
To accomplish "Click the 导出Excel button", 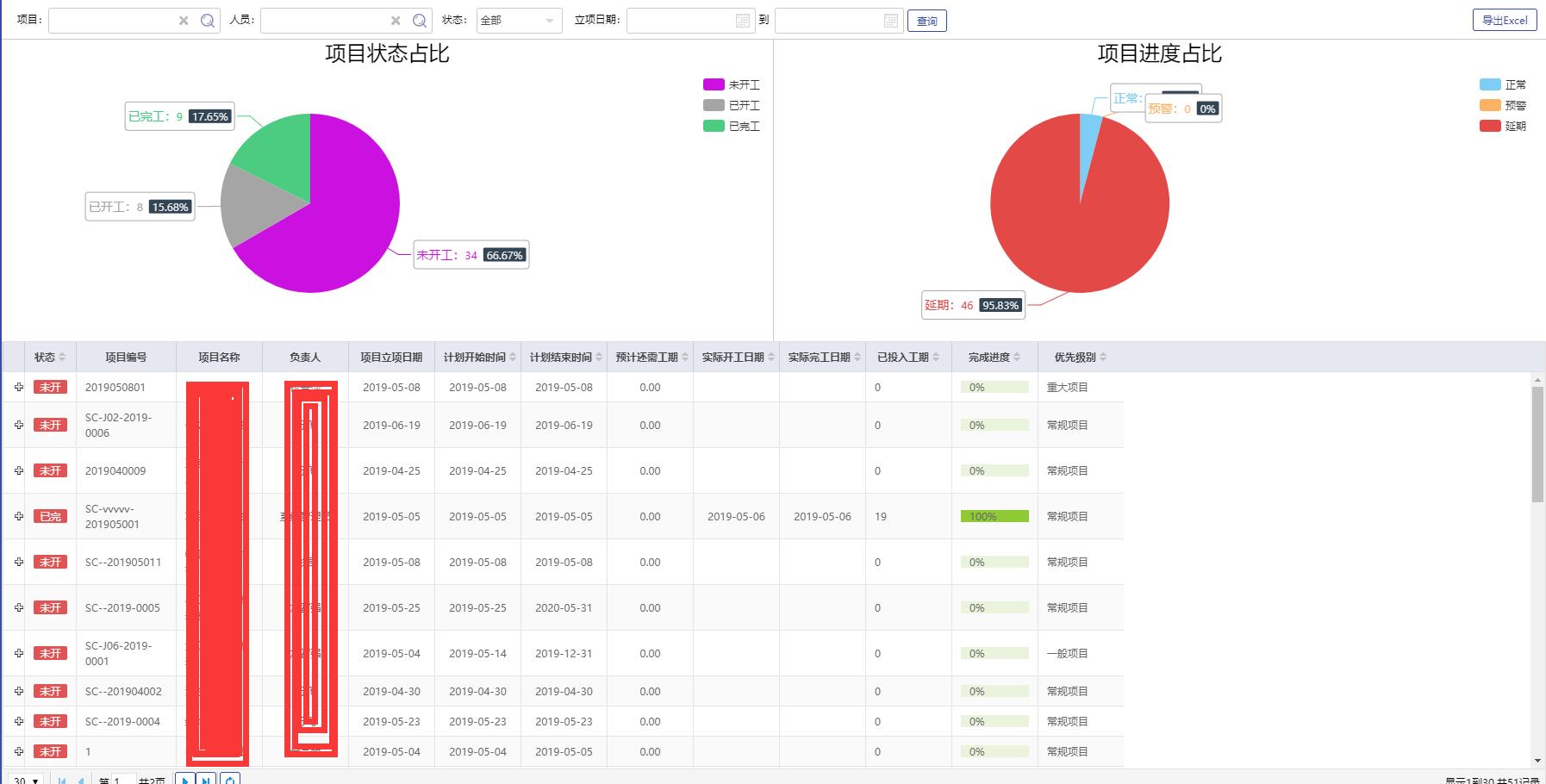I will tap(1504, 20).
